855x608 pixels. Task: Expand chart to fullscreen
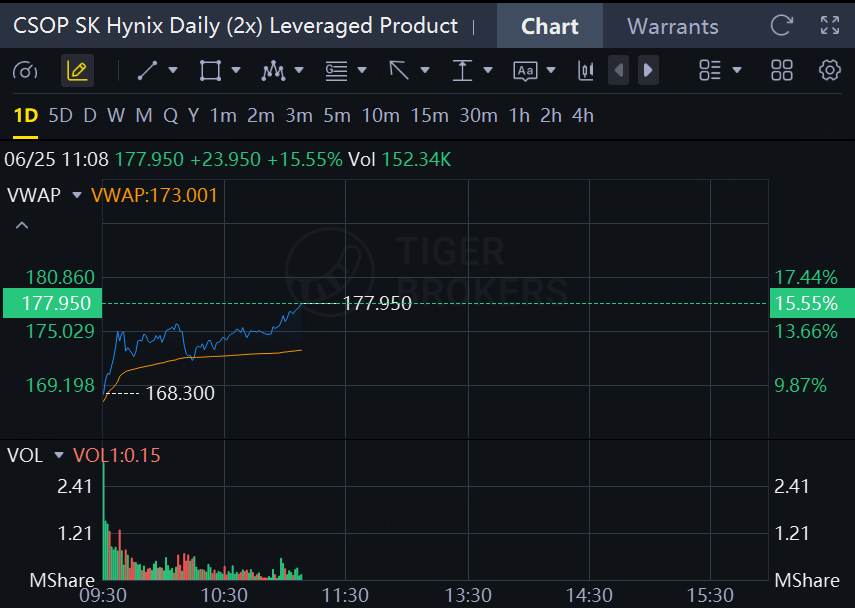[830, 25]
